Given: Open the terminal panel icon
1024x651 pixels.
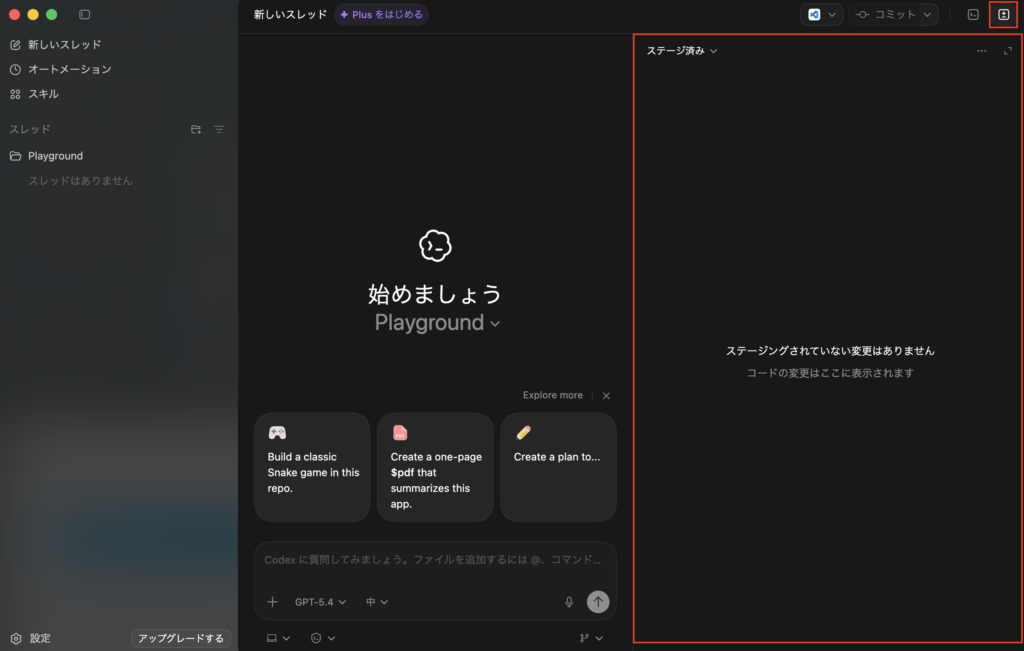Looking at the screenshot, I should click(972, 15).
